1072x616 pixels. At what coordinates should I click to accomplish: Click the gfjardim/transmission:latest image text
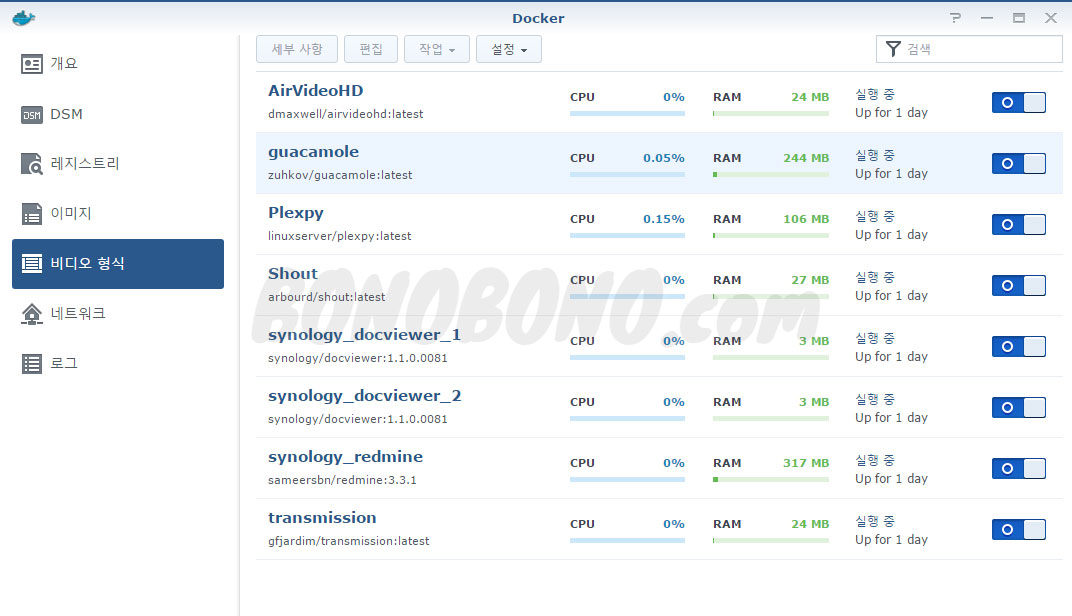tap(349, 541)
